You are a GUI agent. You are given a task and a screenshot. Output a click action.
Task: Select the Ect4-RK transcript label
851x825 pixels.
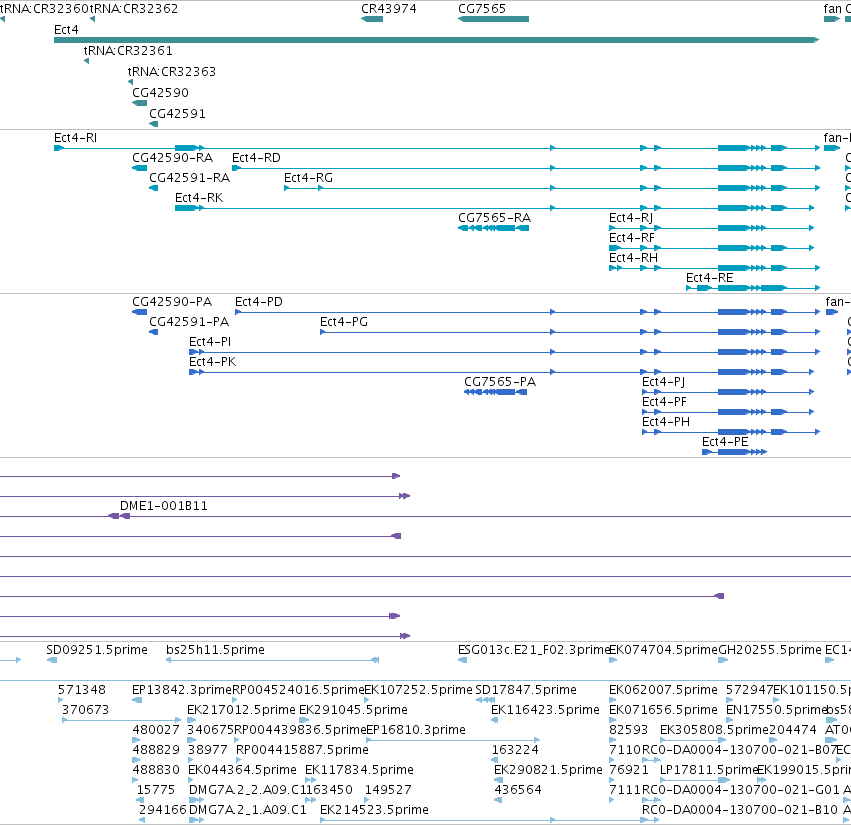click(199, 198)
